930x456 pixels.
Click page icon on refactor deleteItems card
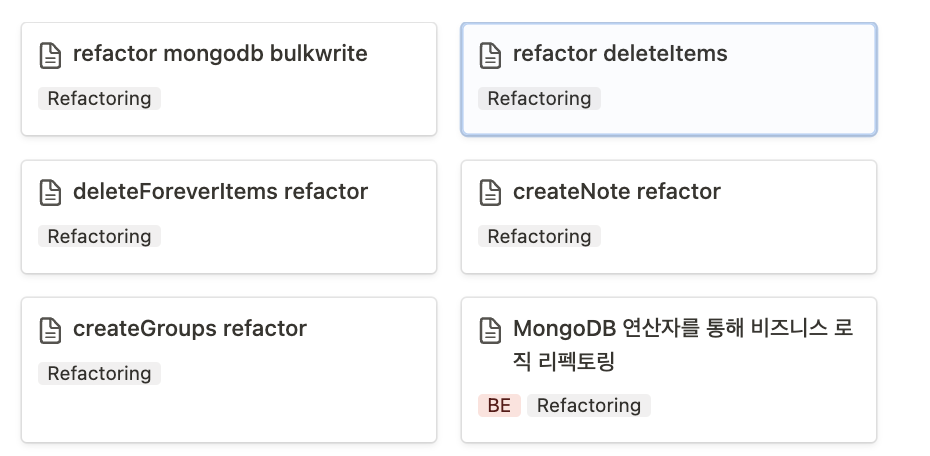pyautogui.click(x=491, y=55)
